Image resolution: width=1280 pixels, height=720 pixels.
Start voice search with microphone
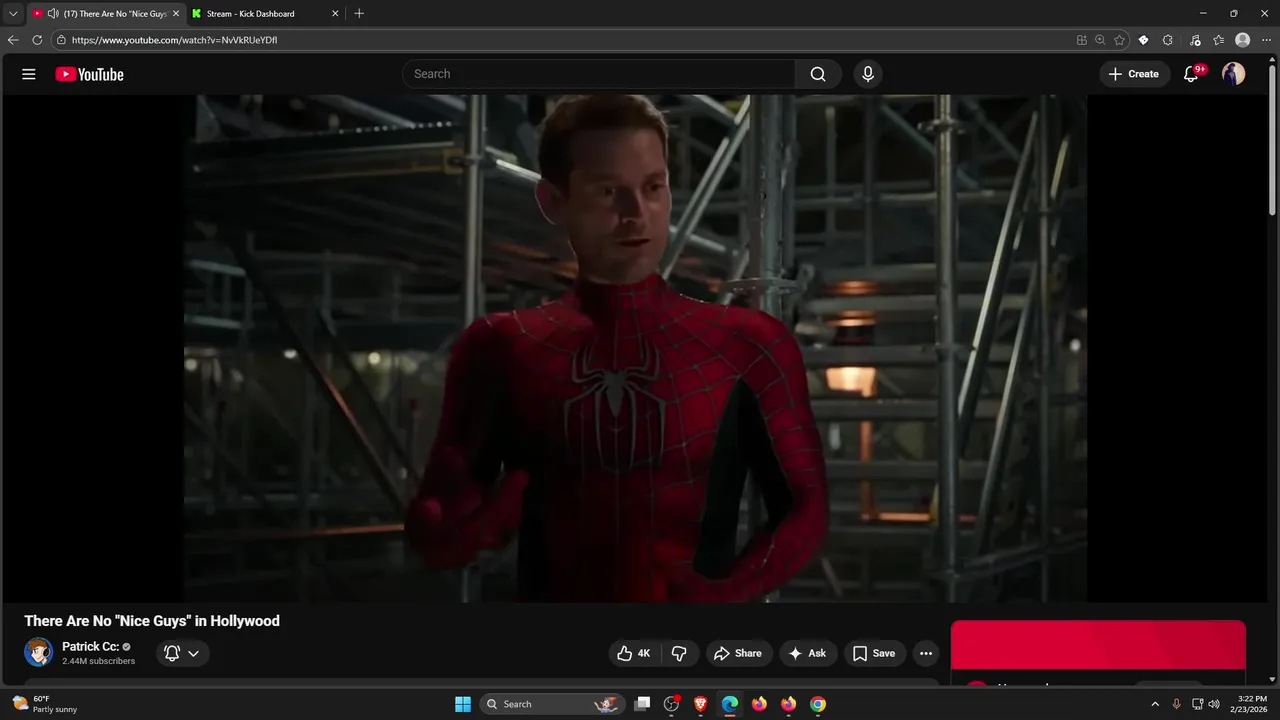coord(868,74)
